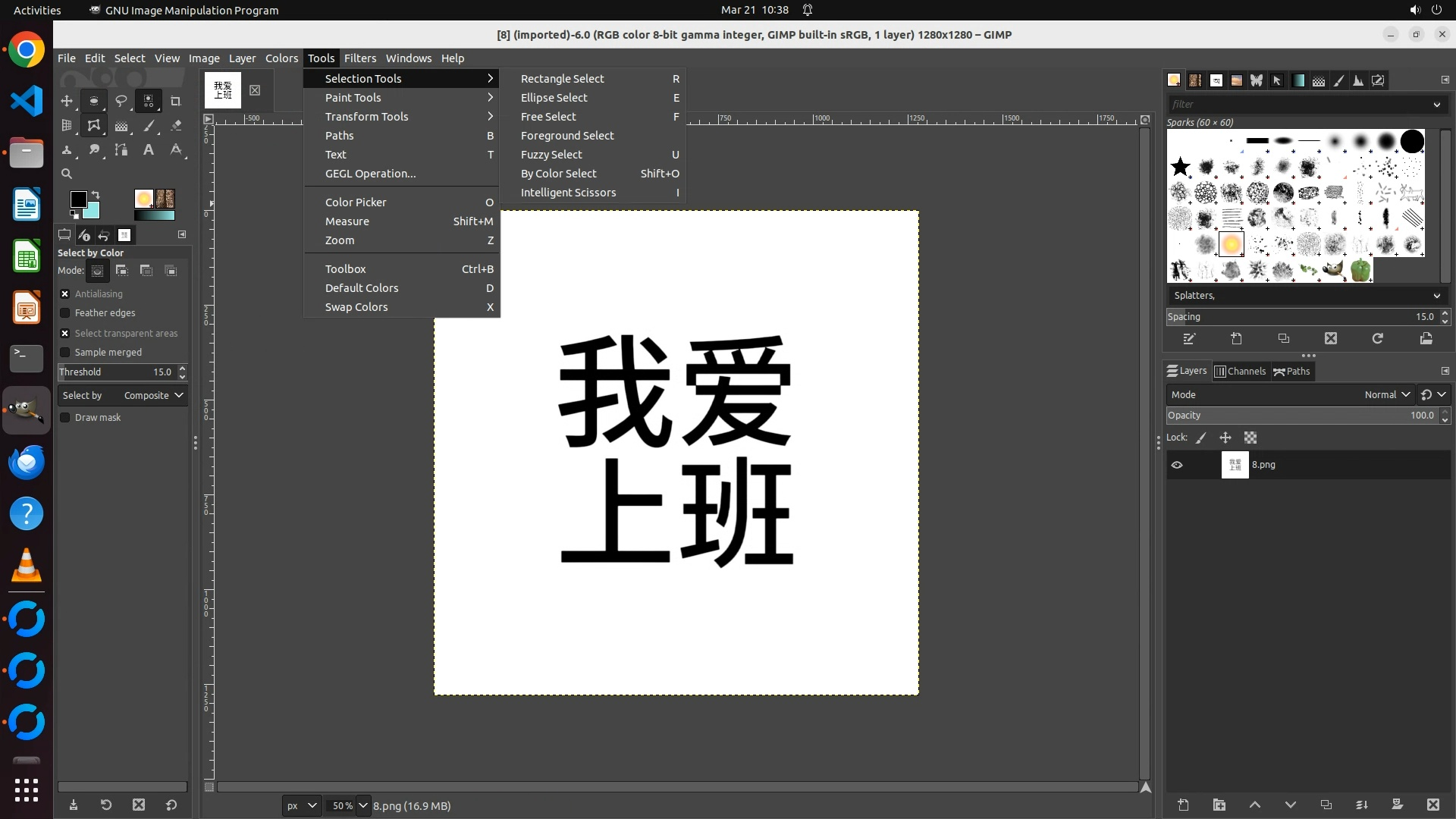Open the layer Mode Normal dropdown
Image resolution: width=1456 pixels, height=819 pixels.
click(1386, 394)
